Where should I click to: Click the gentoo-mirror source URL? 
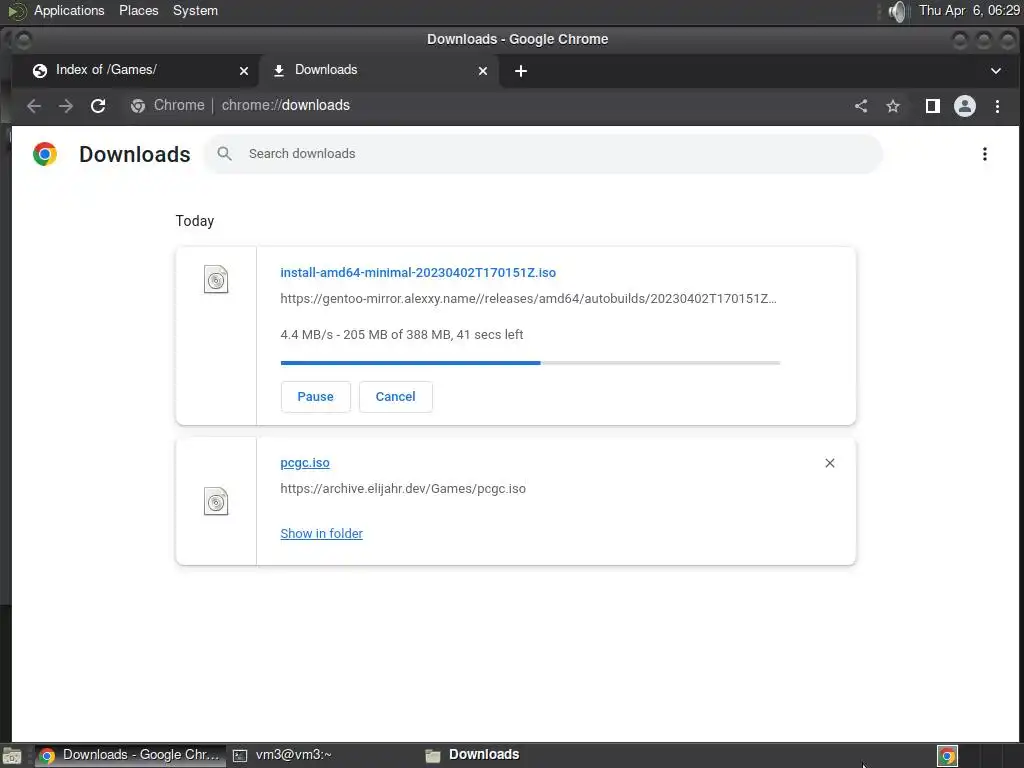pyautogui.click(x=528, y=298)
